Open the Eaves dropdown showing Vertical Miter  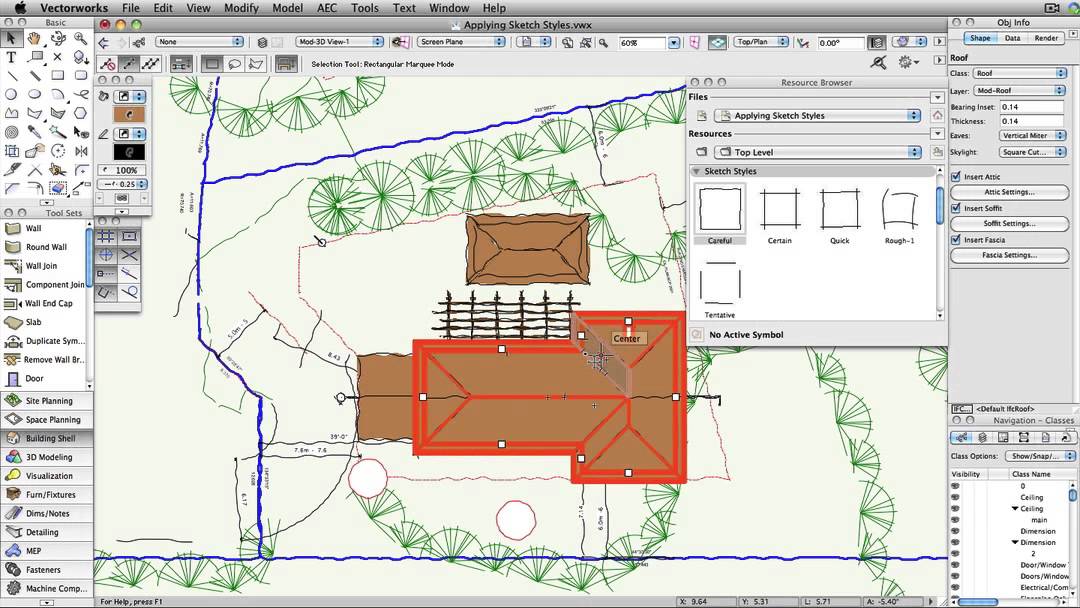(1032, 136)
